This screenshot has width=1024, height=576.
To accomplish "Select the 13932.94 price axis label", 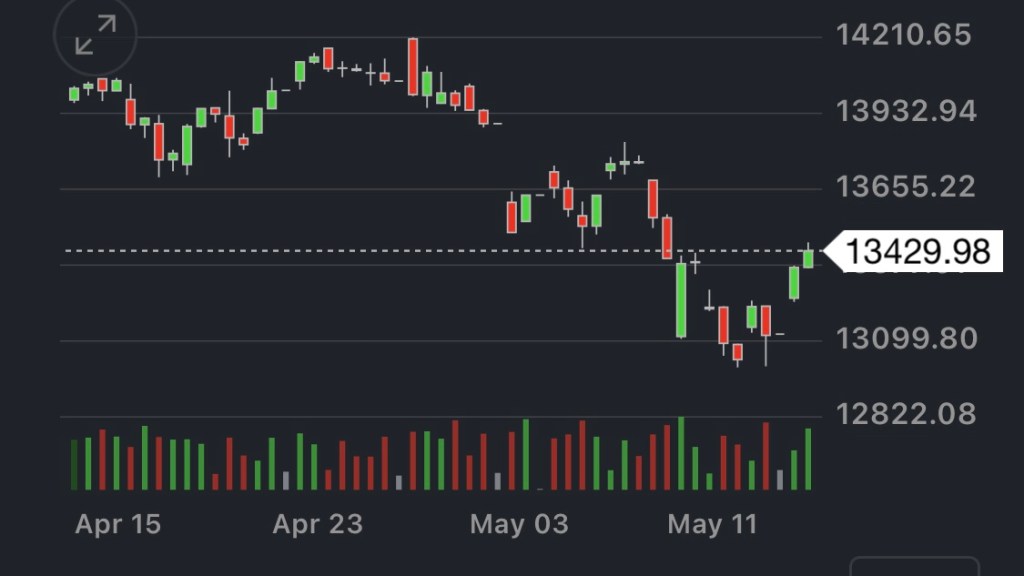I will pyautogui.click(x=906, y=111).
